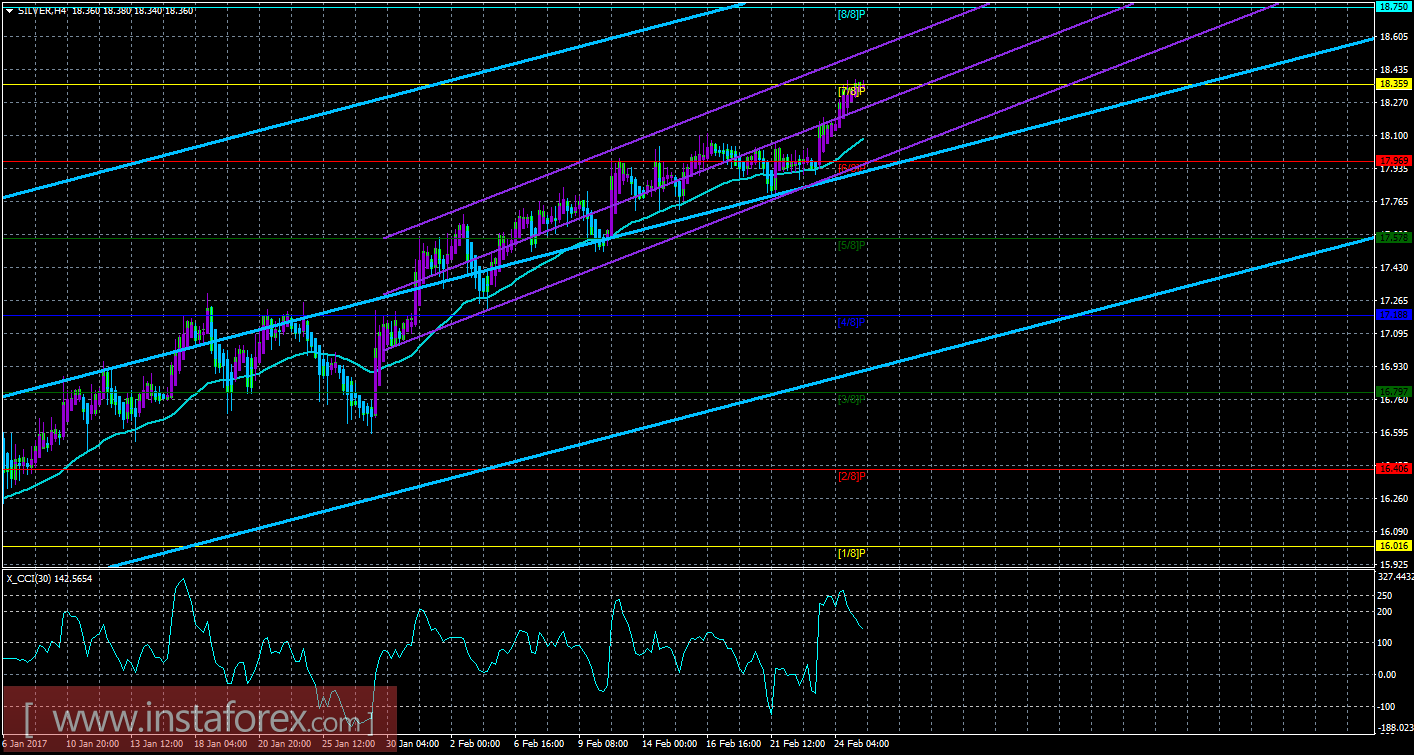The height and width of the screenshot is (755, 1414).
Task: Click the 17.265 price axis value
Action: (1393, 301)
